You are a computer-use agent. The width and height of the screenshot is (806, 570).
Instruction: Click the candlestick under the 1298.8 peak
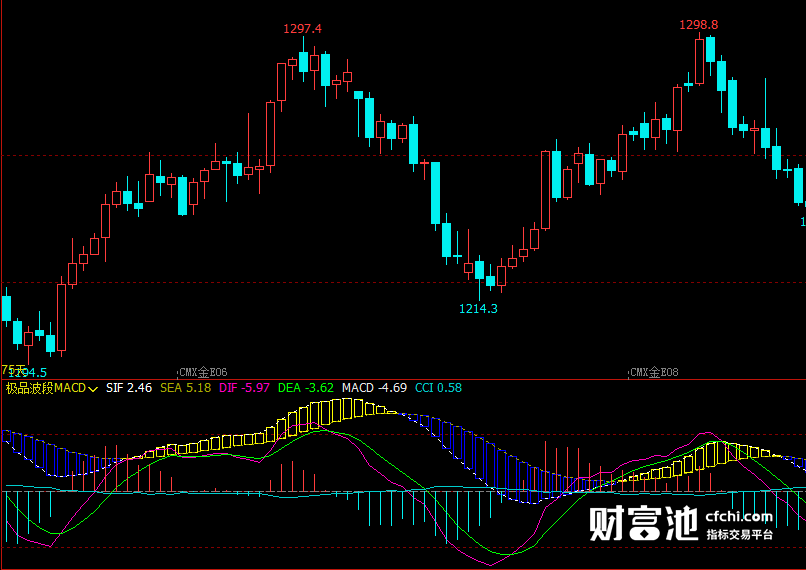[699, 61]
